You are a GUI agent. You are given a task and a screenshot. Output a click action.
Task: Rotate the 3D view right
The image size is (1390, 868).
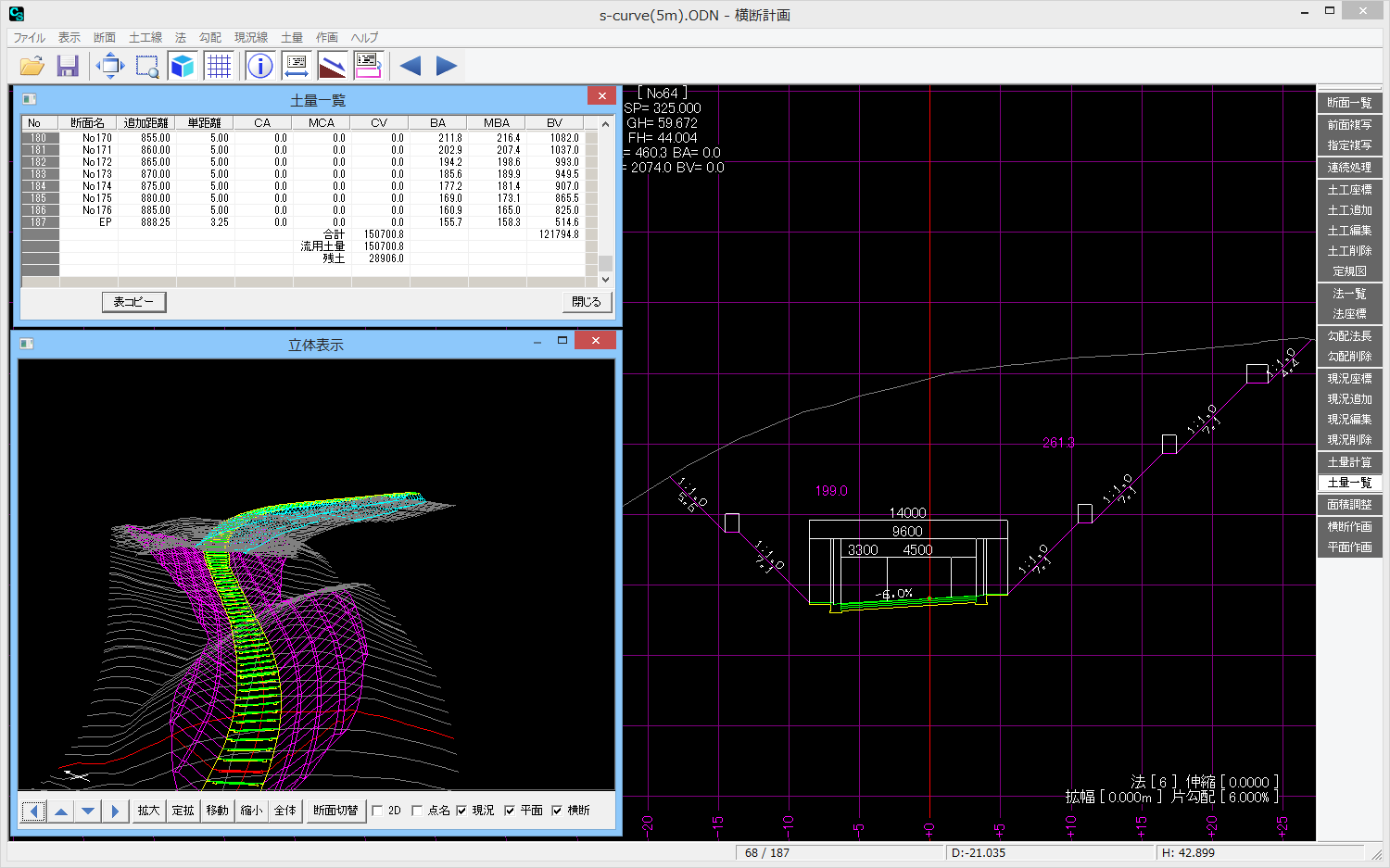click(115, 811)
